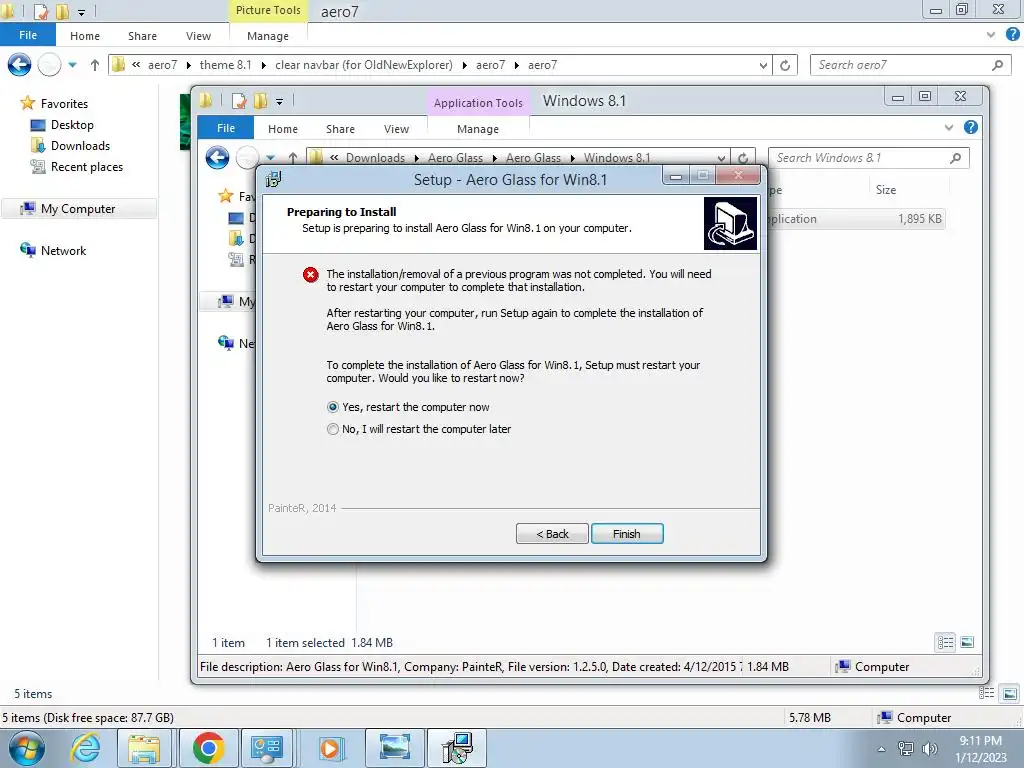Screen dimensions: 1024x768
Task: Expand the ribbon in Windows 8.1 window
Action: [x=949, y=127]
